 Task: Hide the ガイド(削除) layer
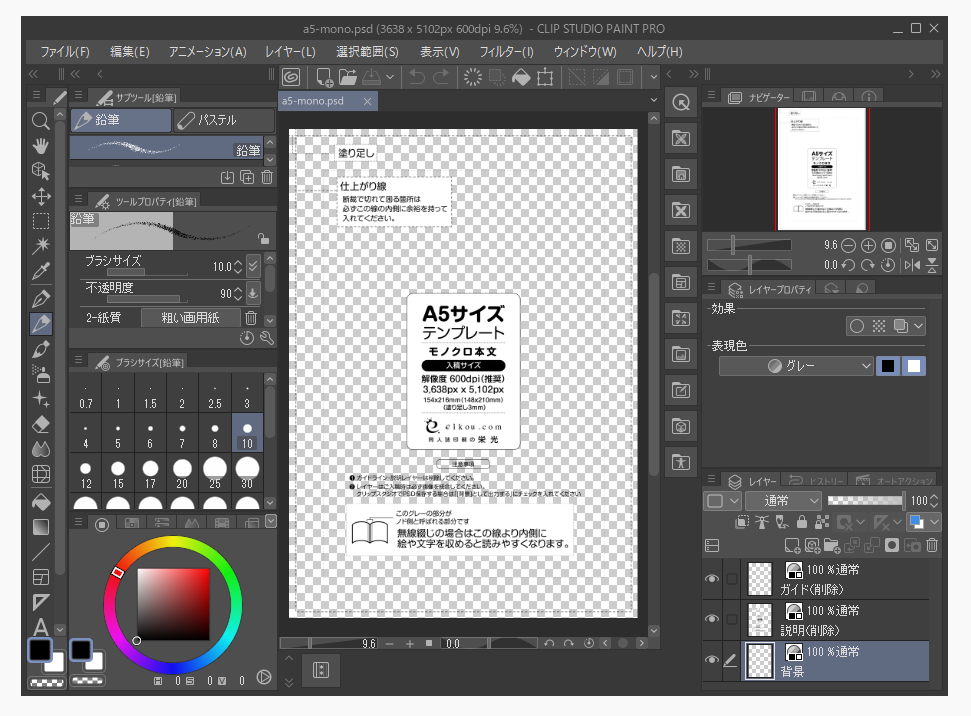point(712,578)
